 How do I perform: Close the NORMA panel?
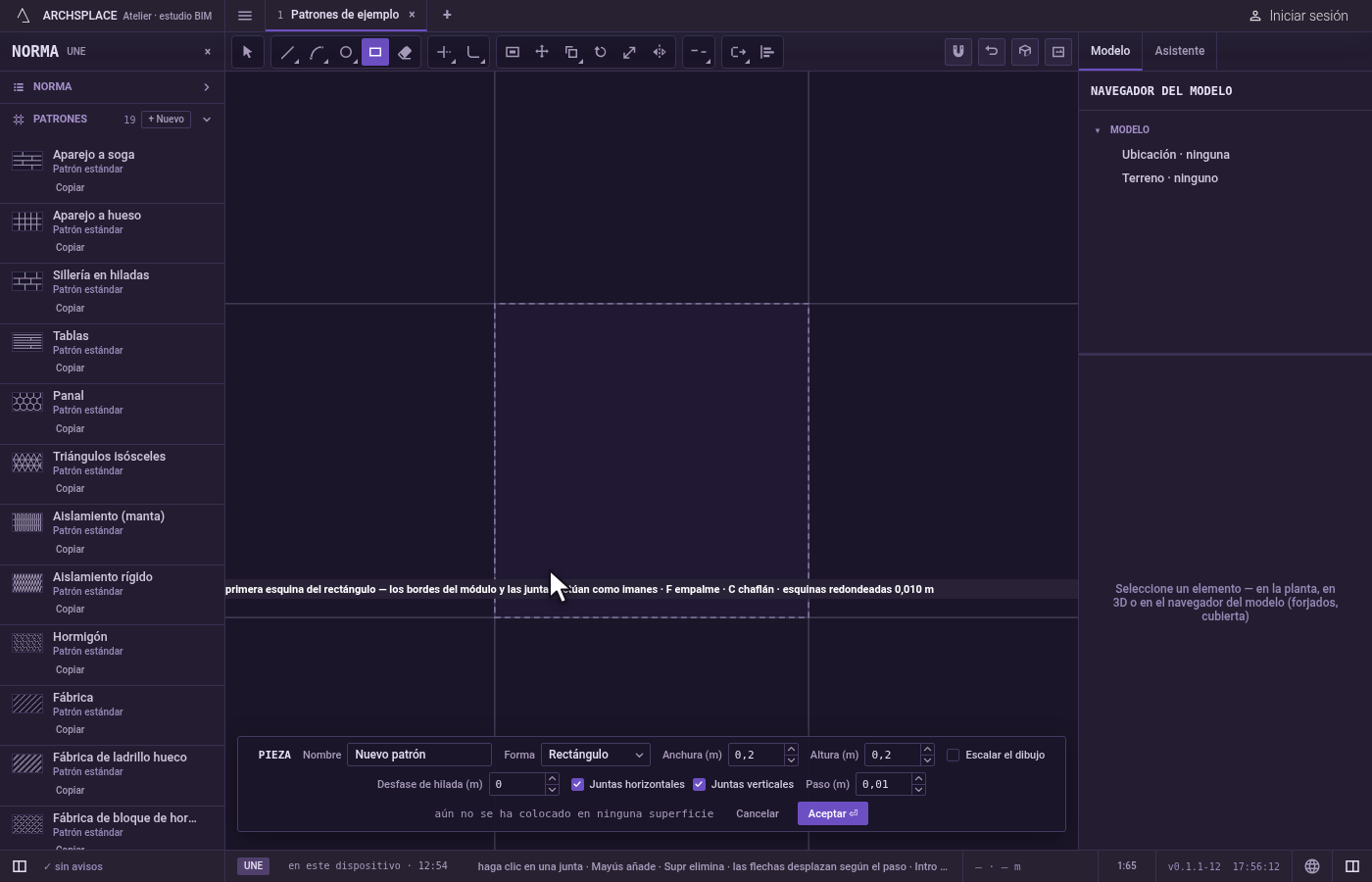[208, 52]
